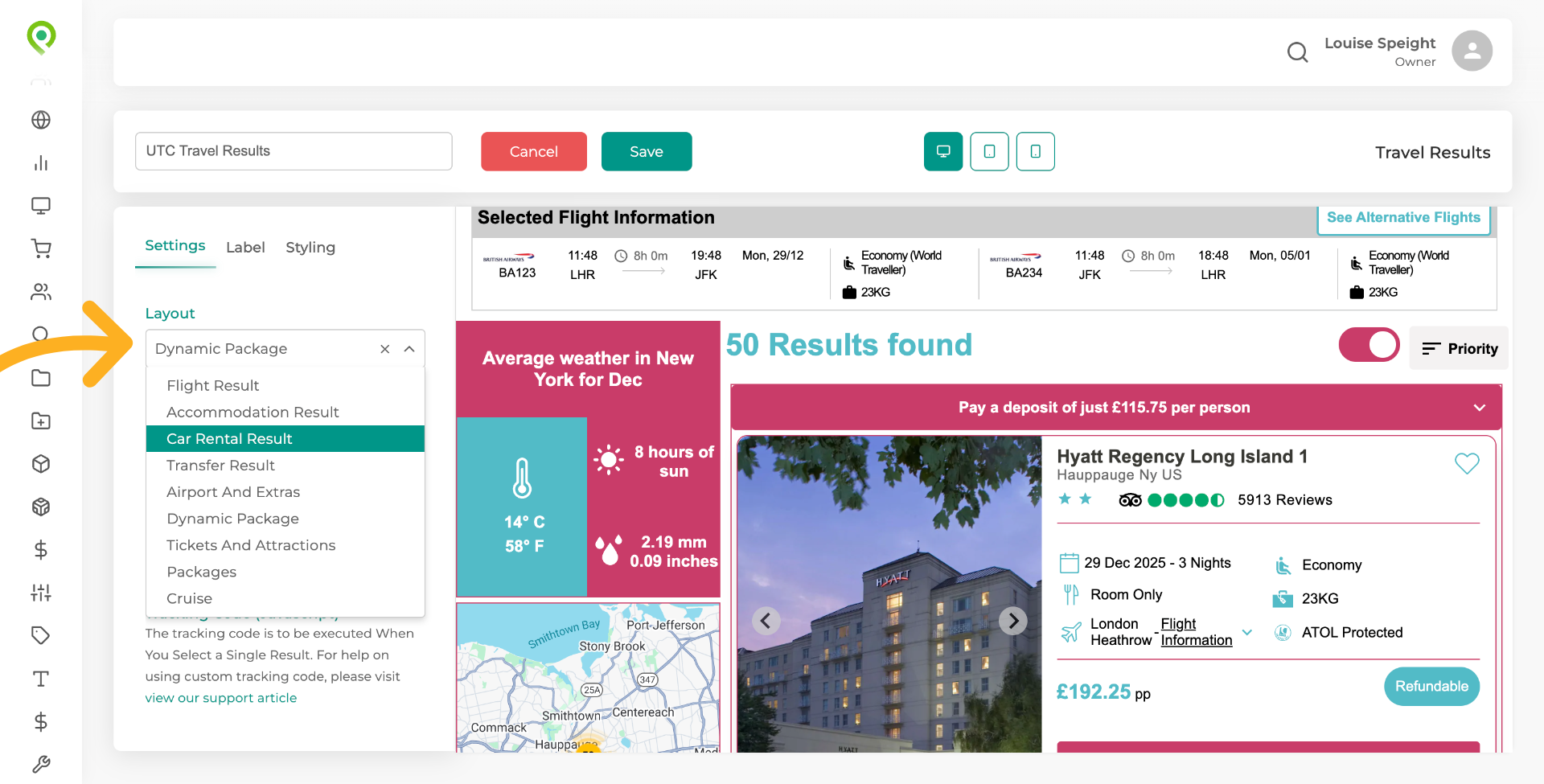This screenshot has height=784, width=1544.
Task: Clear the Dynamic Package layout selection
Action: (x=385, y=349)
